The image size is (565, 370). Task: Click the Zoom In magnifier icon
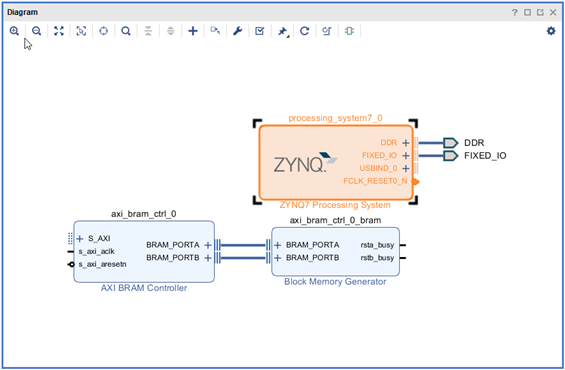point(14,31)
